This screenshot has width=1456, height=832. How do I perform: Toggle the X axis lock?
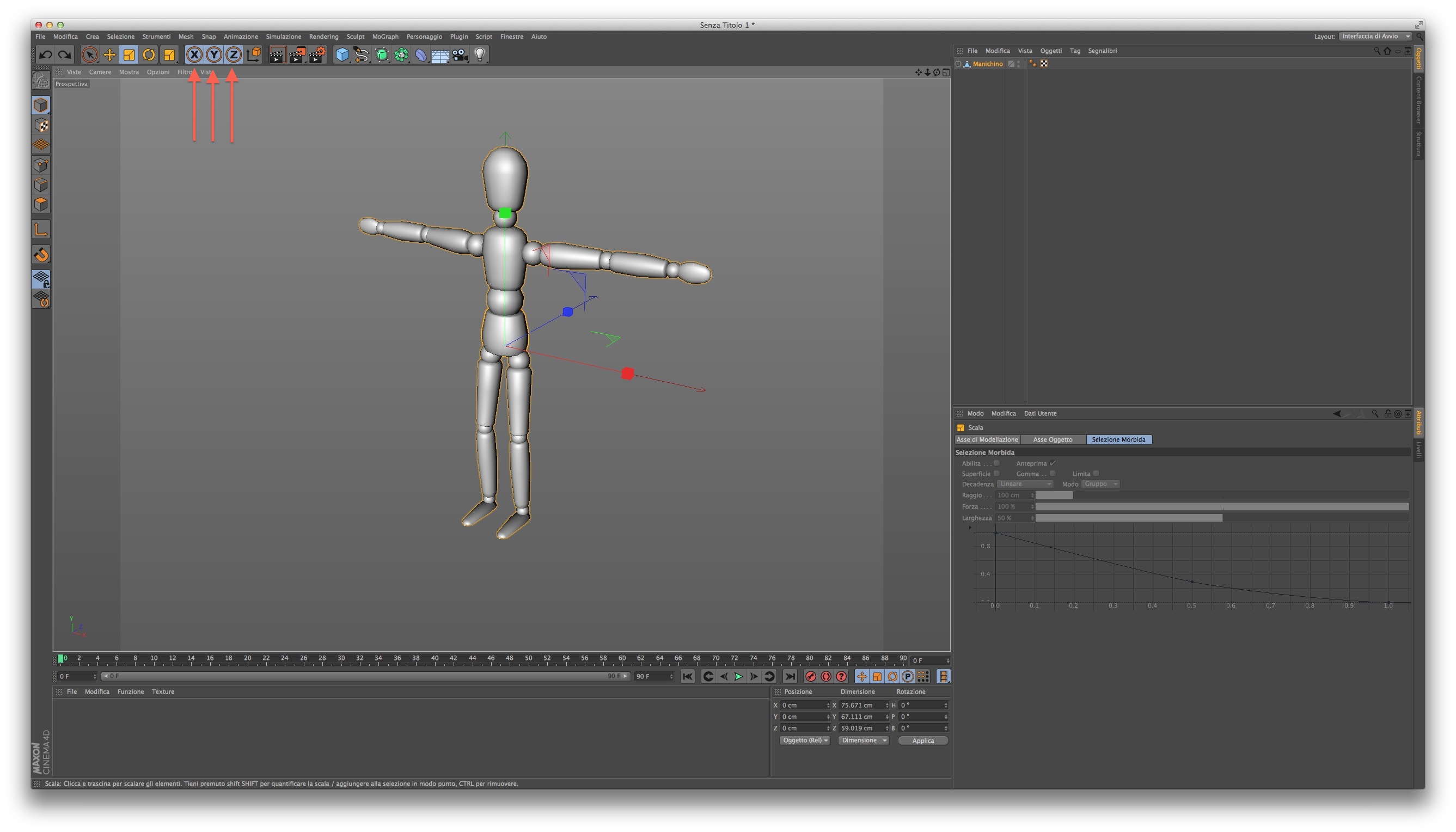click(x=194, y=55)
